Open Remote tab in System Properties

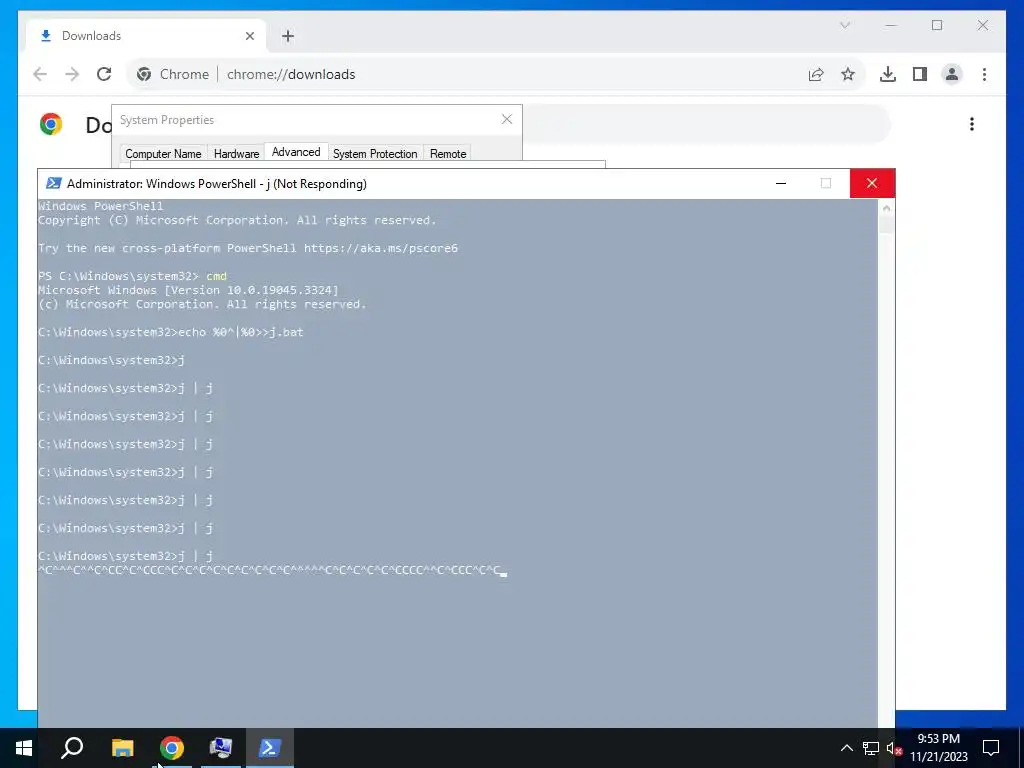tap(448, 153)
